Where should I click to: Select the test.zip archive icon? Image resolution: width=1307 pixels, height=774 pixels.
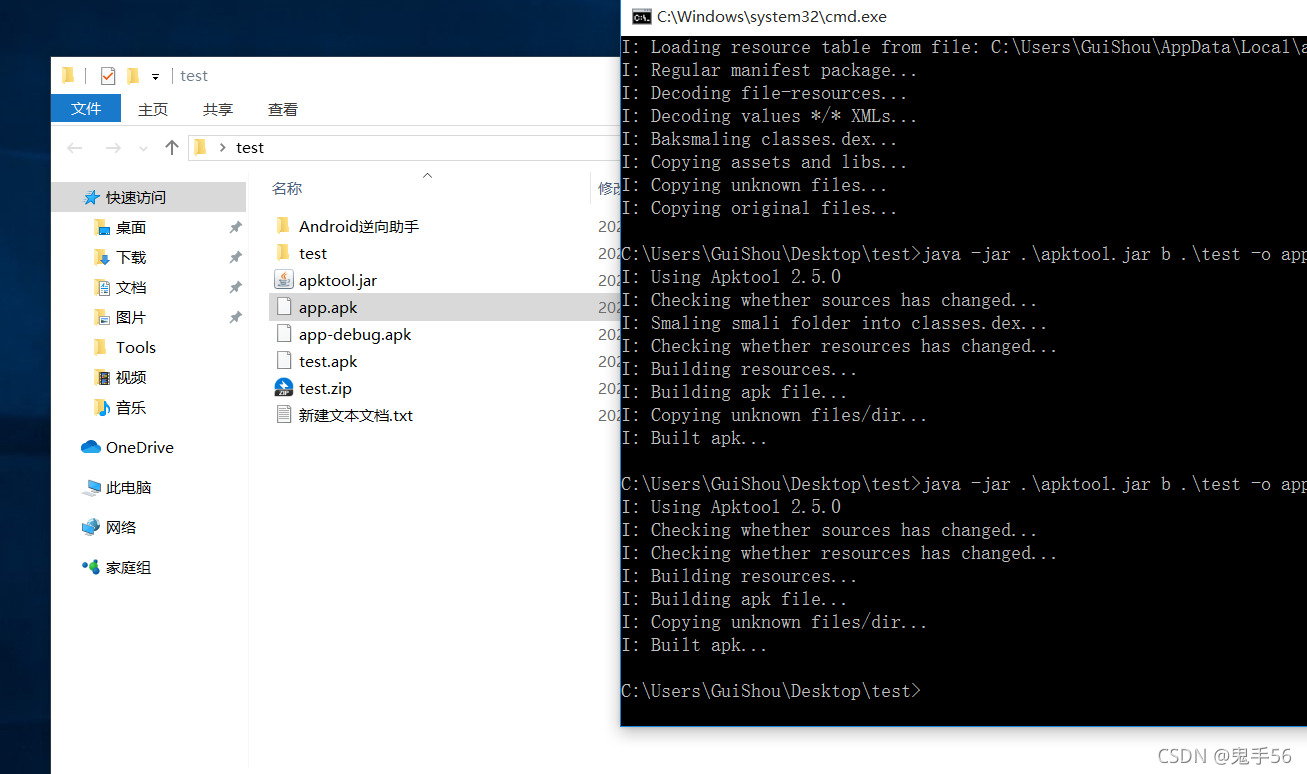coord(283,388)
